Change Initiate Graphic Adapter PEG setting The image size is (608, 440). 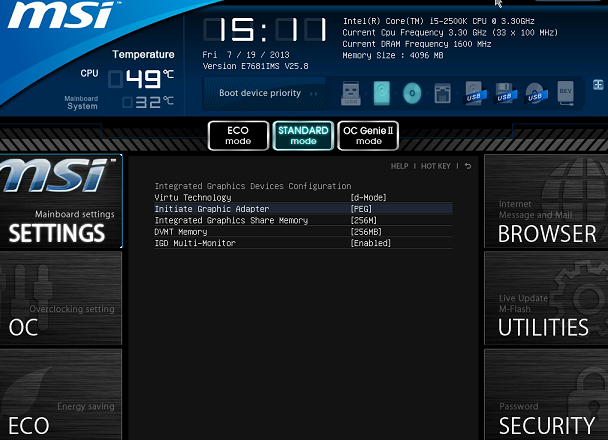click(x=361, y=209)
